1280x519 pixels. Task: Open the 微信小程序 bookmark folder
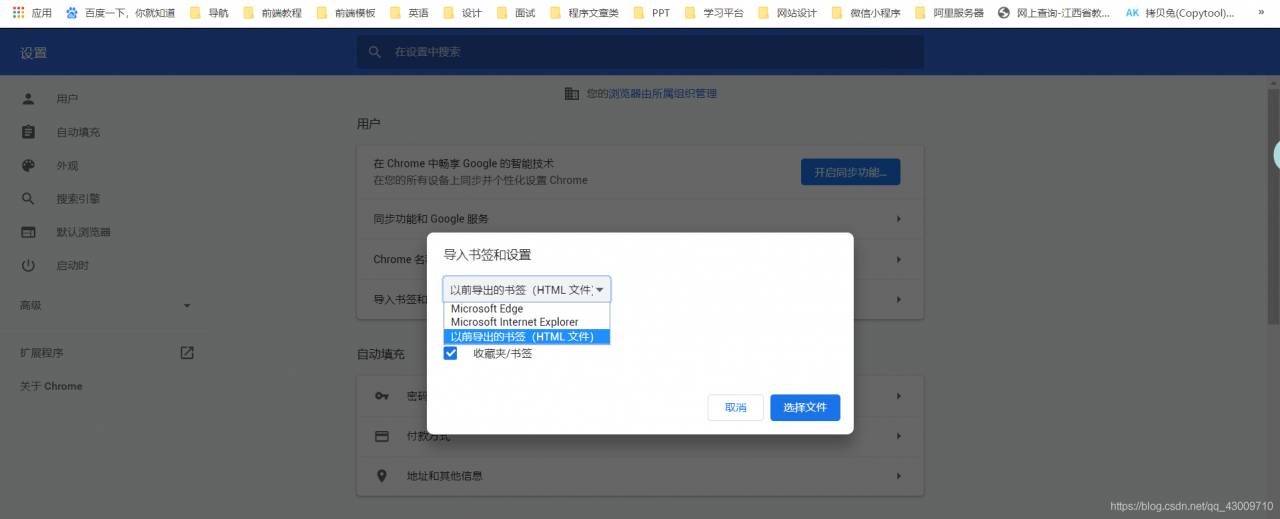point(865,13)
